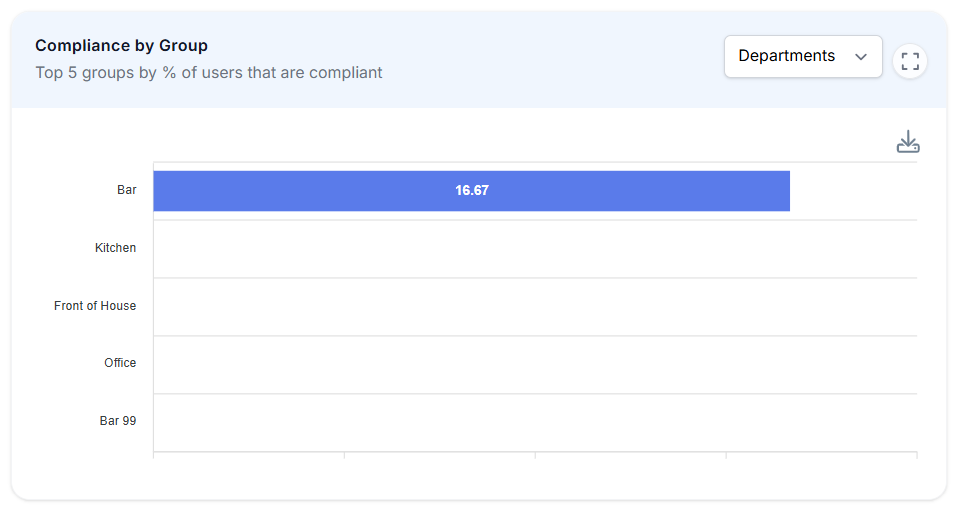The image size is (972, 516).
Task: Click the chart's bottom horizontal axis line
Action: pos(535,452)
